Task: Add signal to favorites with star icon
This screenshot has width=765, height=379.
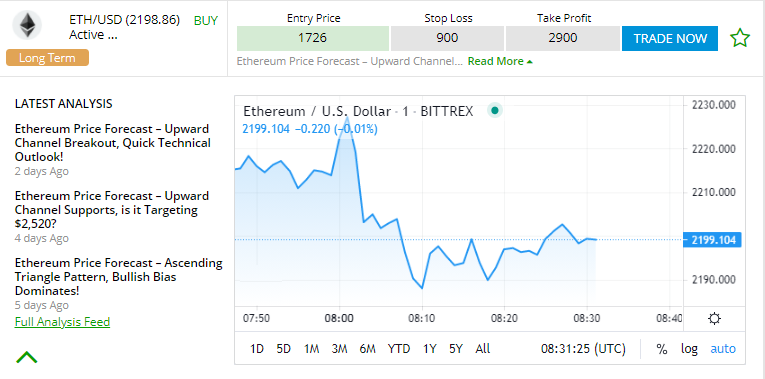Action: [740, 38]
